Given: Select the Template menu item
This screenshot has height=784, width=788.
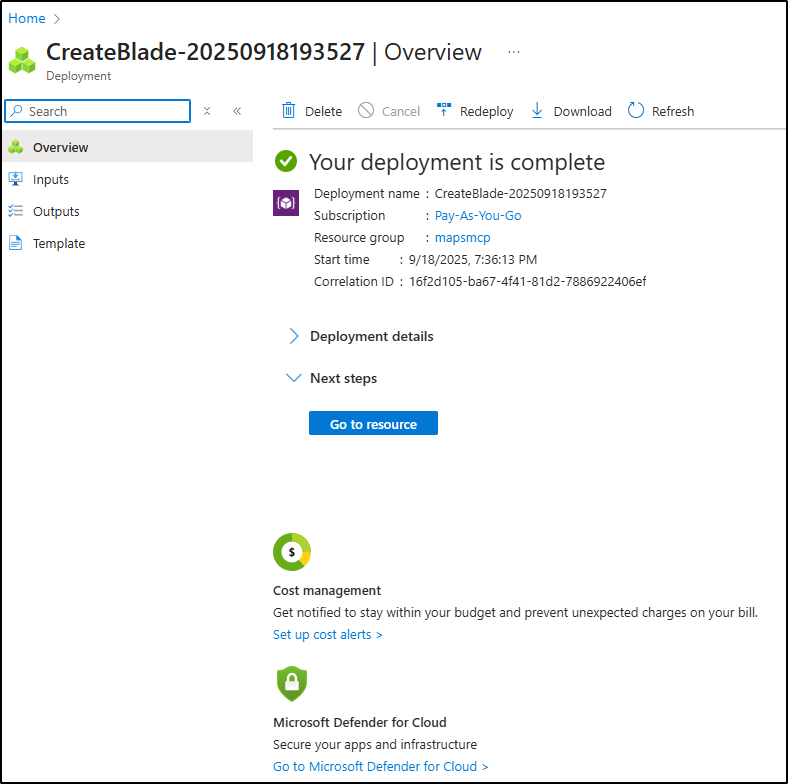Looking at the screenshot, I should pos(59,243).
